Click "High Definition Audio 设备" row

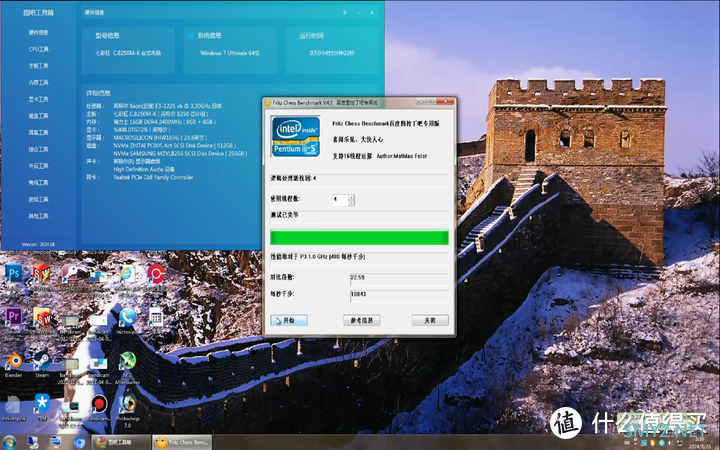point(144,169)
